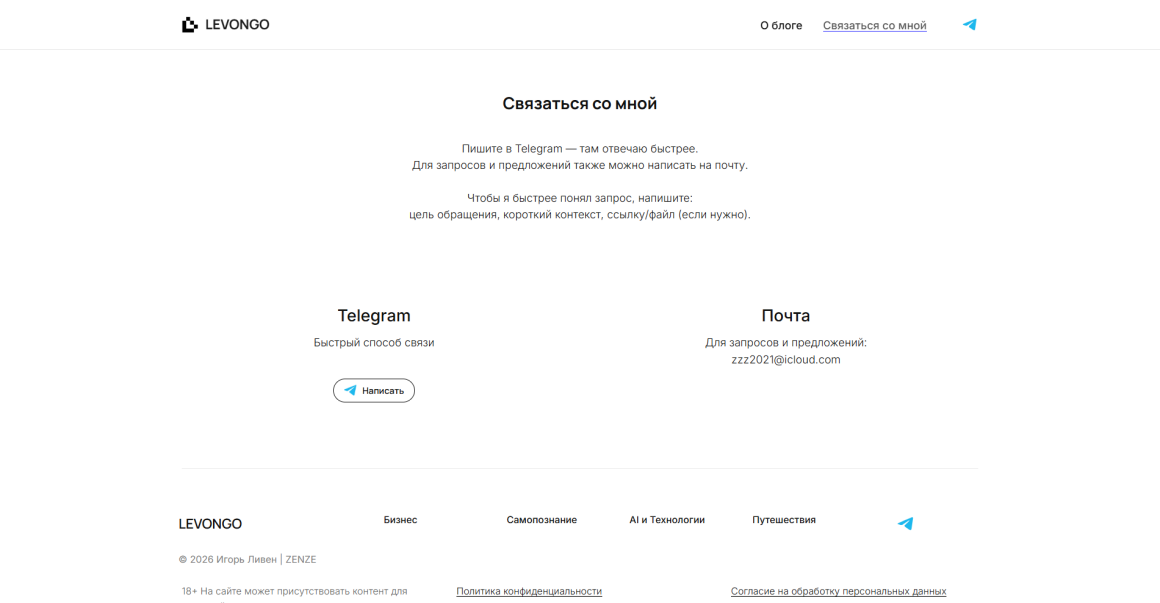Open Telegram via the header paper plane icon

pos(969,25)
